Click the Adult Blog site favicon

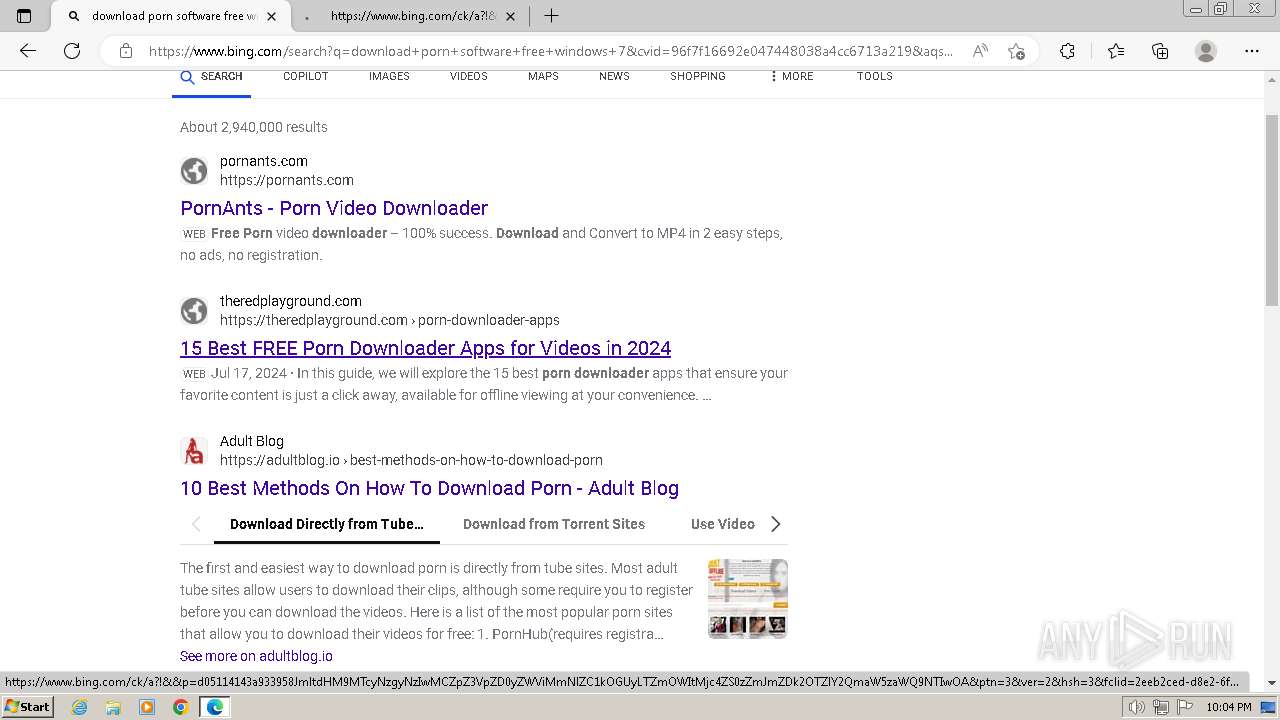[x=194, y=451]
